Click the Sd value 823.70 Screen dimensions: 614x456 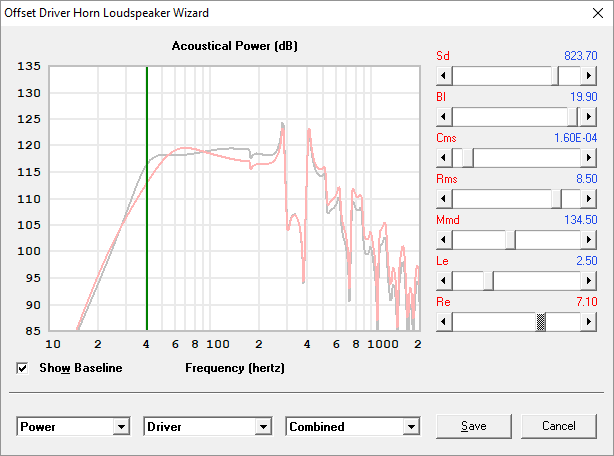click(581, 56)
